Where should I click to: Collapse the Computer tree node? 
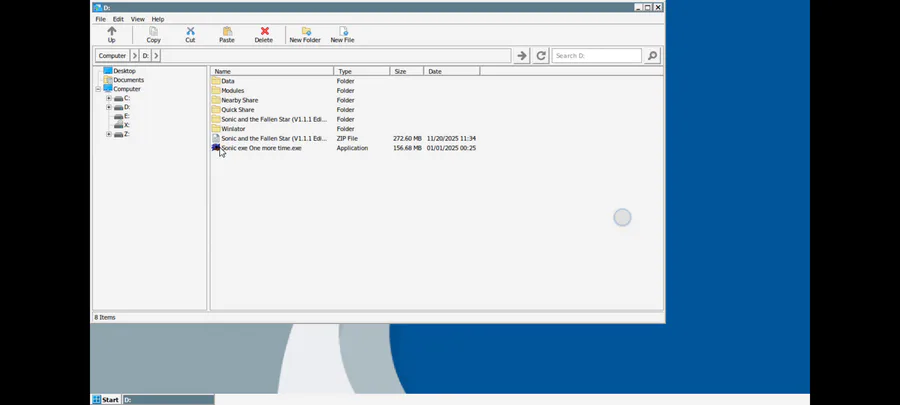(x=98, y=89)
